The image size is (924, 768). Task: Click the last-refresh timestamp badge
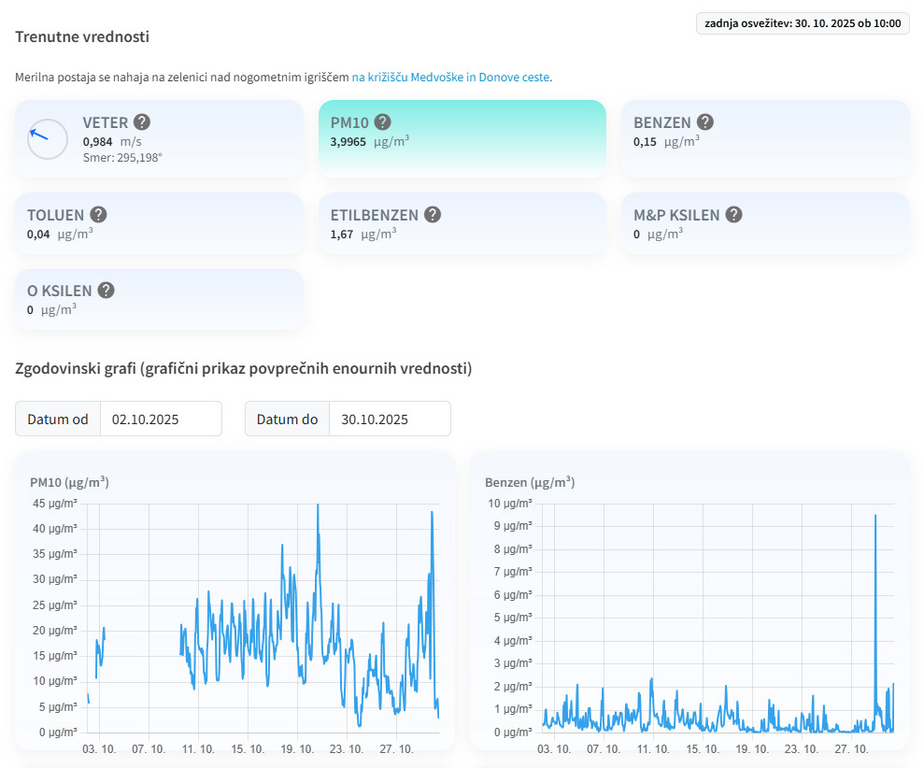click(x=802, y=23)
